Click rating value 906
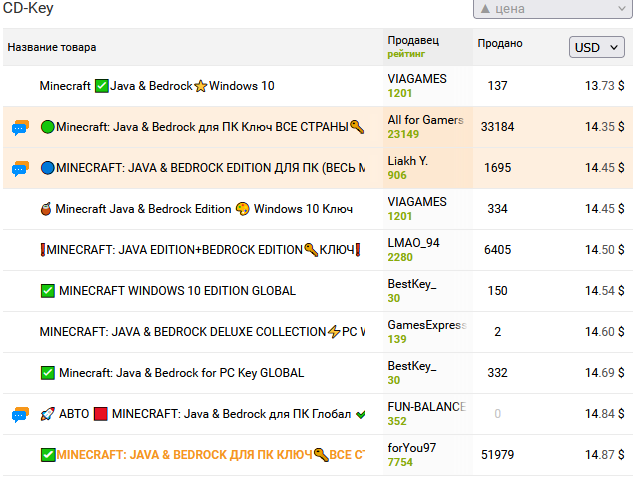Screen dimensions: 640x477 click(397, 175)
